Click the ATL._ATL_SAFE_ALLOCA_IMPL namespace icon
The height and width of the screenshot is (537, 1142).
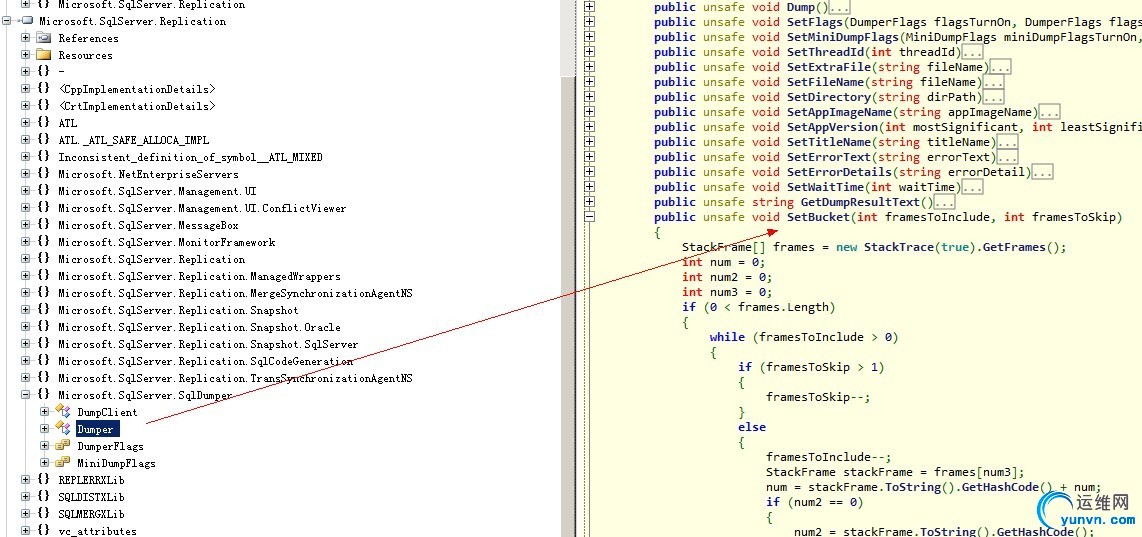pos(44,140)
